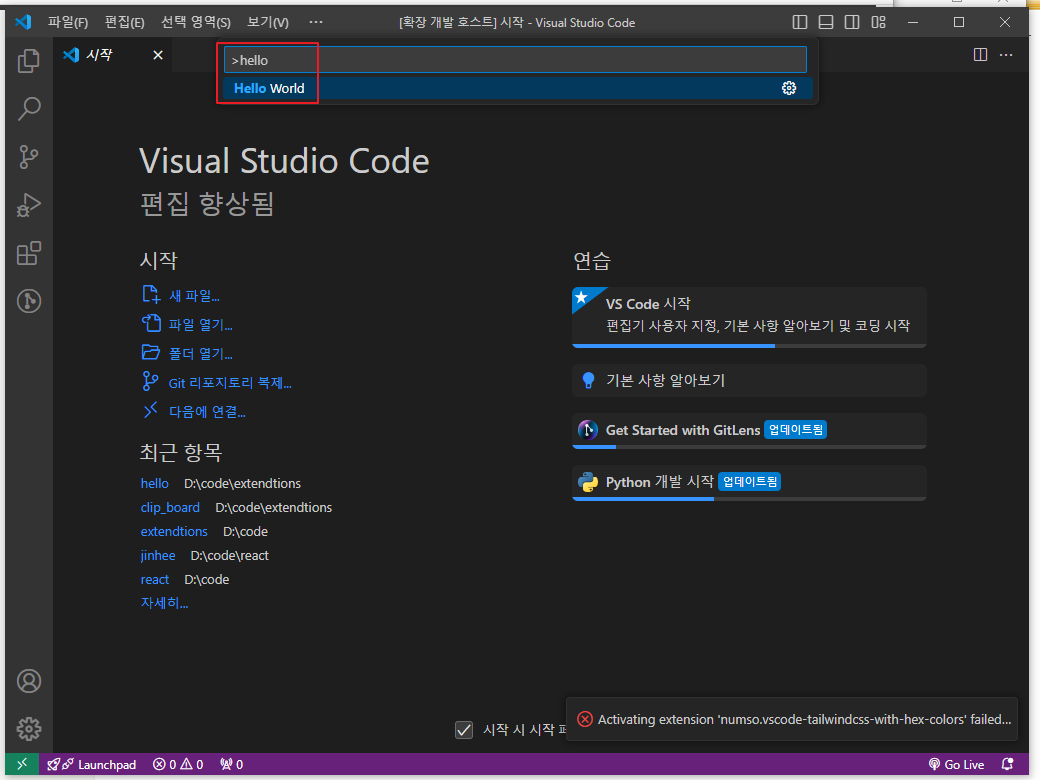The width and height of the screenshot is (1040, 780).
Task: Open the Run and Debug view
Action: click(x=29, y=205)
